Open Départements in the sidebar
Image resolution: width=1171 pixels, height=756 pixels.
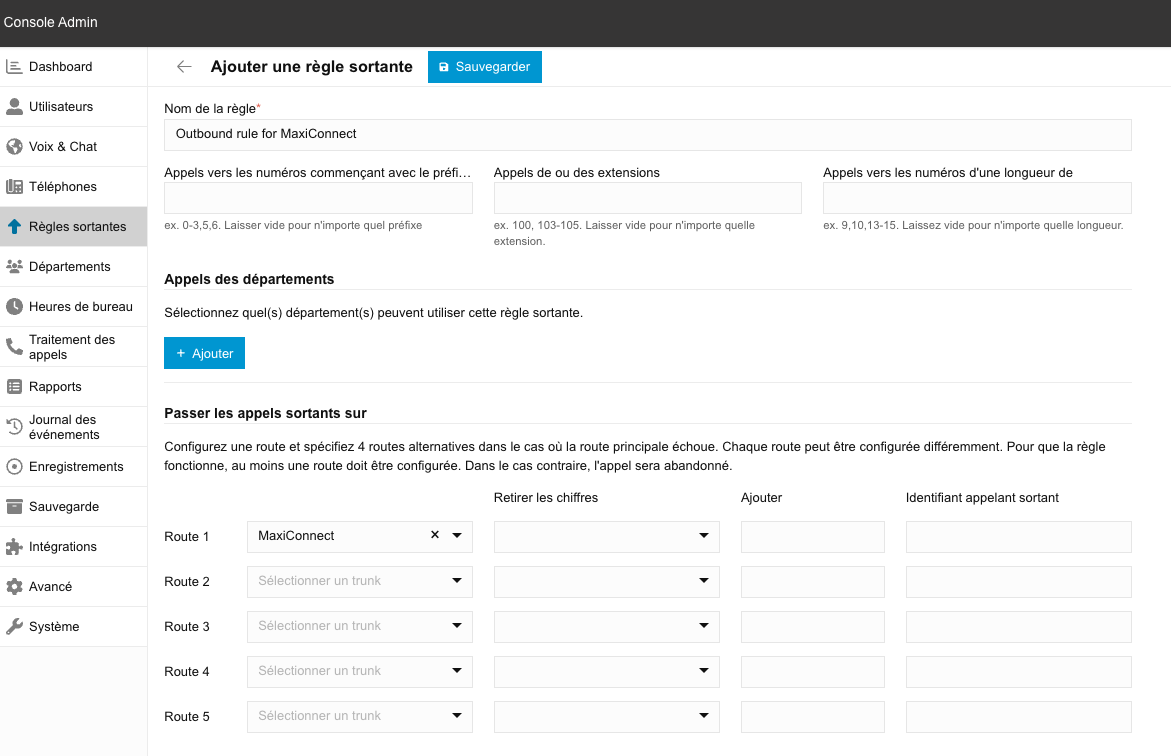pos(69,267)
